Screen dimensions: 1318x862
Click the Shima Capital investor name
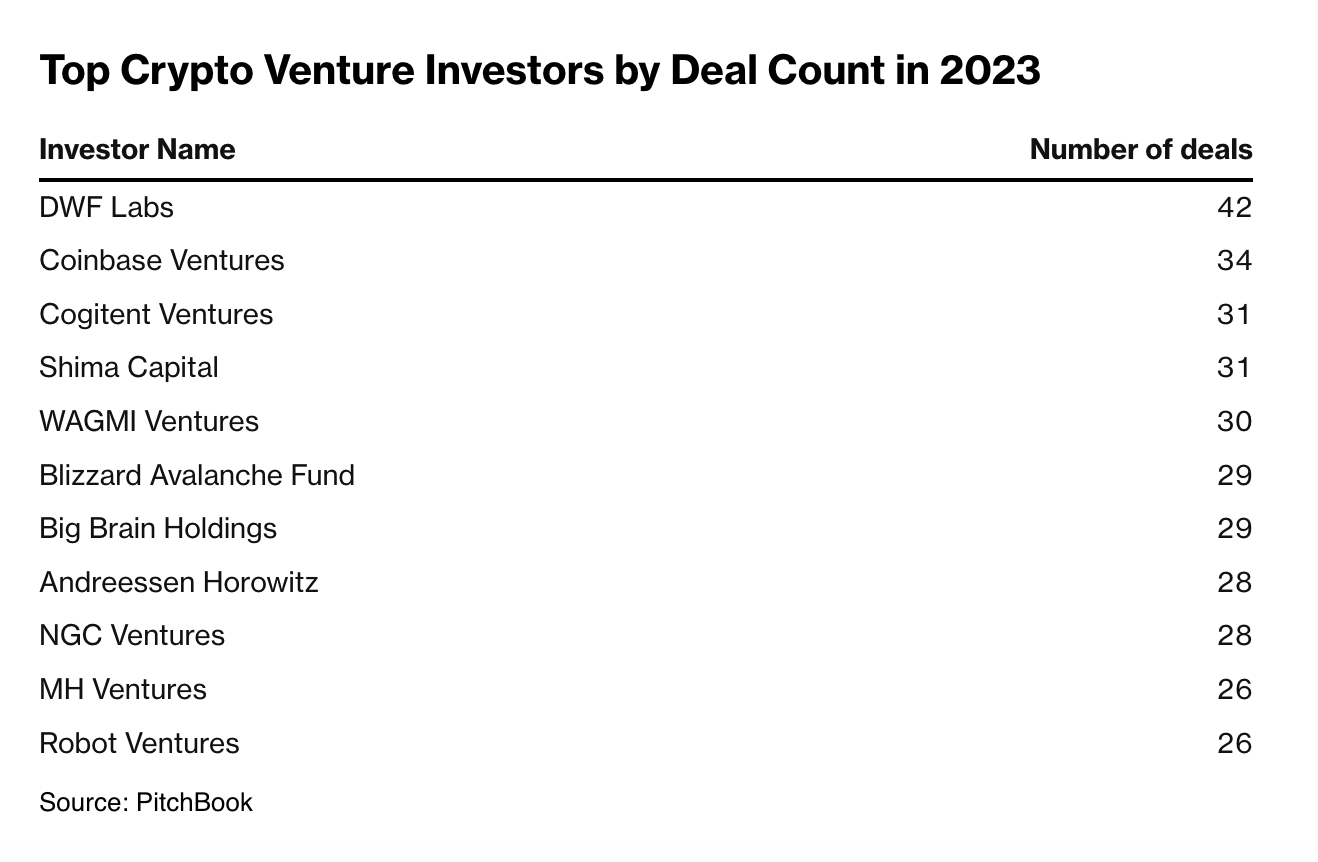pyautogui.click(x=129, y=367)
